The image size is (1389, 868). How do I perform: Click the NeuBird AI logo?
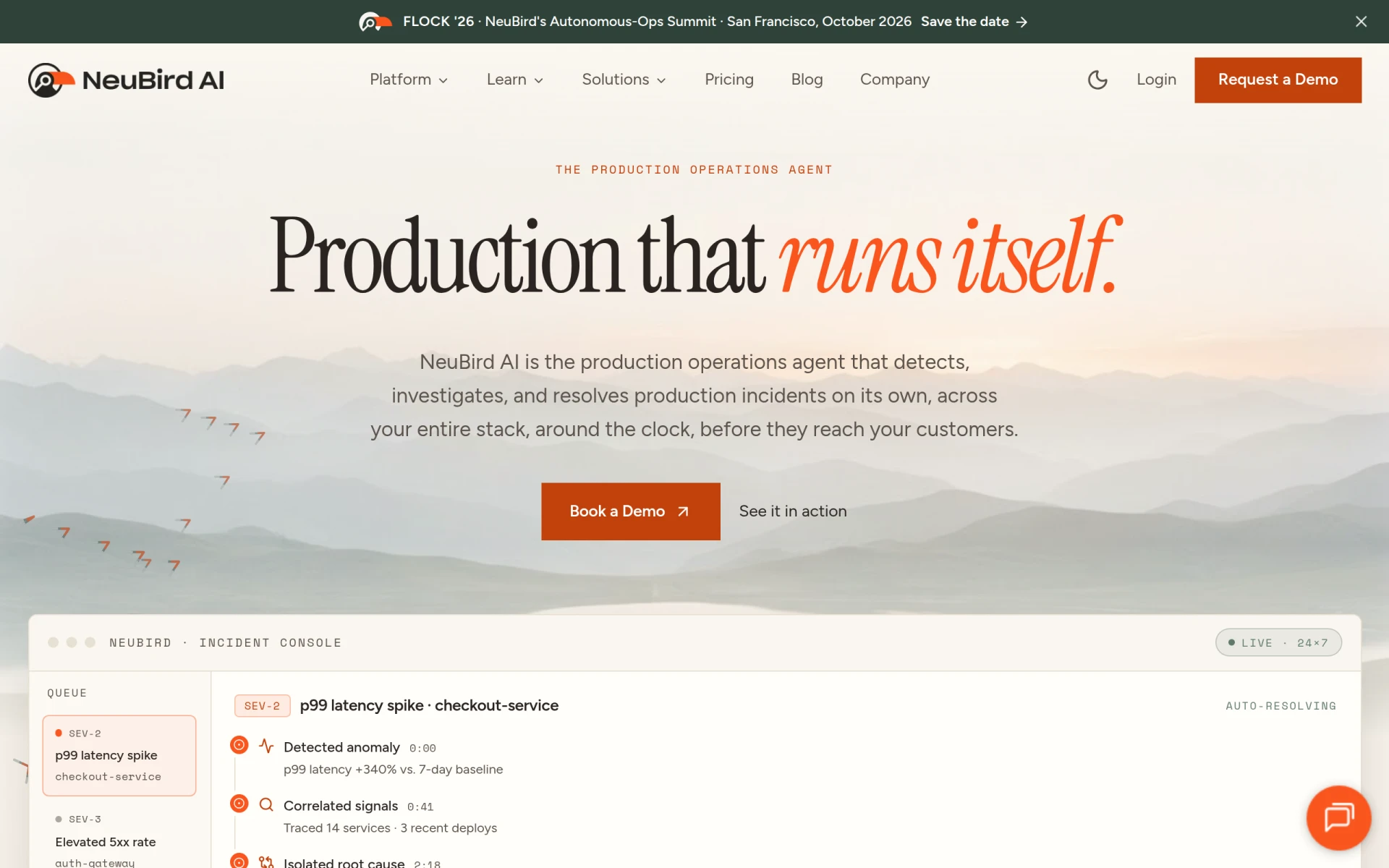pyautogui.click(x=126, y=80)
